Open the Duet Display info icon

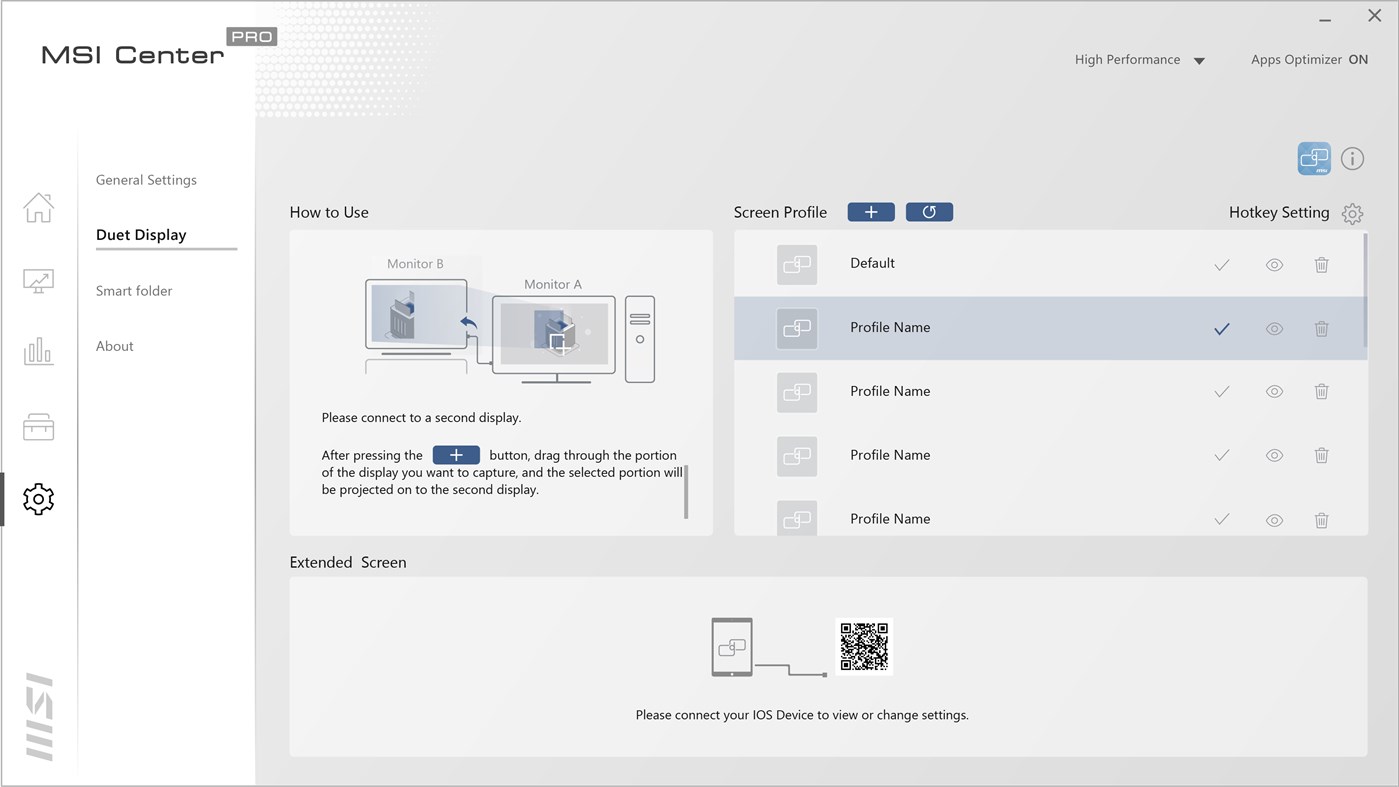1352,158
